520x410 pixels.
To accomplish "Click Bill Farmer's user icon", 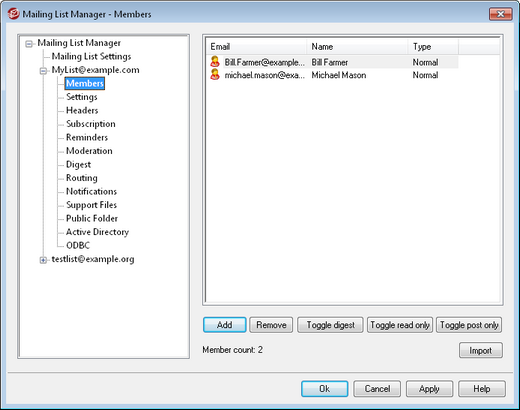I will coord(215,62).
